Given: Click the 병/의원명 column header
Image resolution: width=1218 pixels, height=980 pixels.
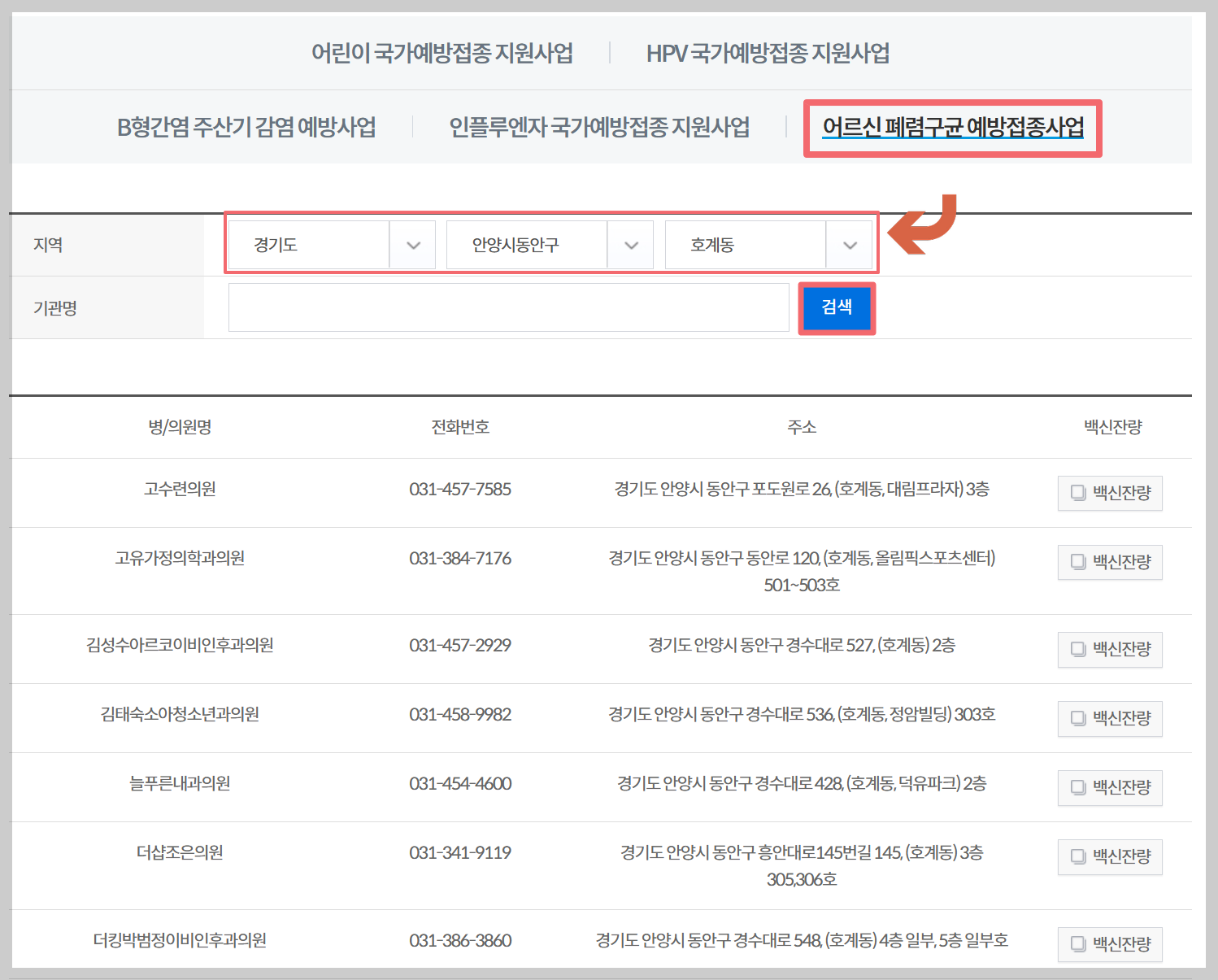Looking at the screenshot, I should pyautogui.click(x=180, y=427).
